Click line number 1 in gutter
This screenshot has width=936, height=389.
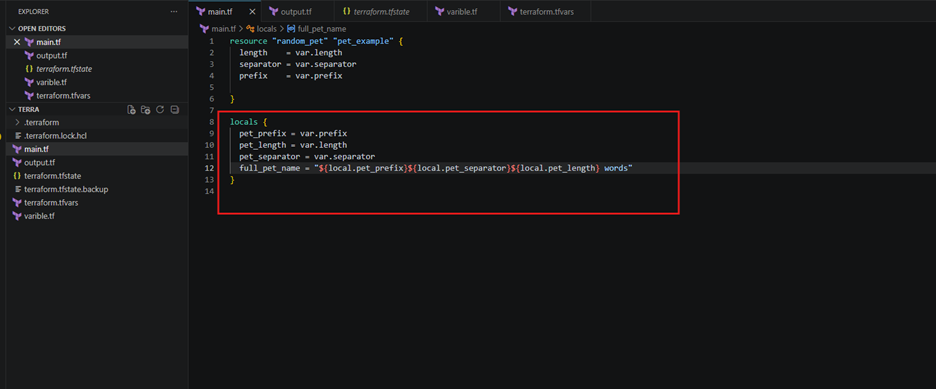click(211, 41)
